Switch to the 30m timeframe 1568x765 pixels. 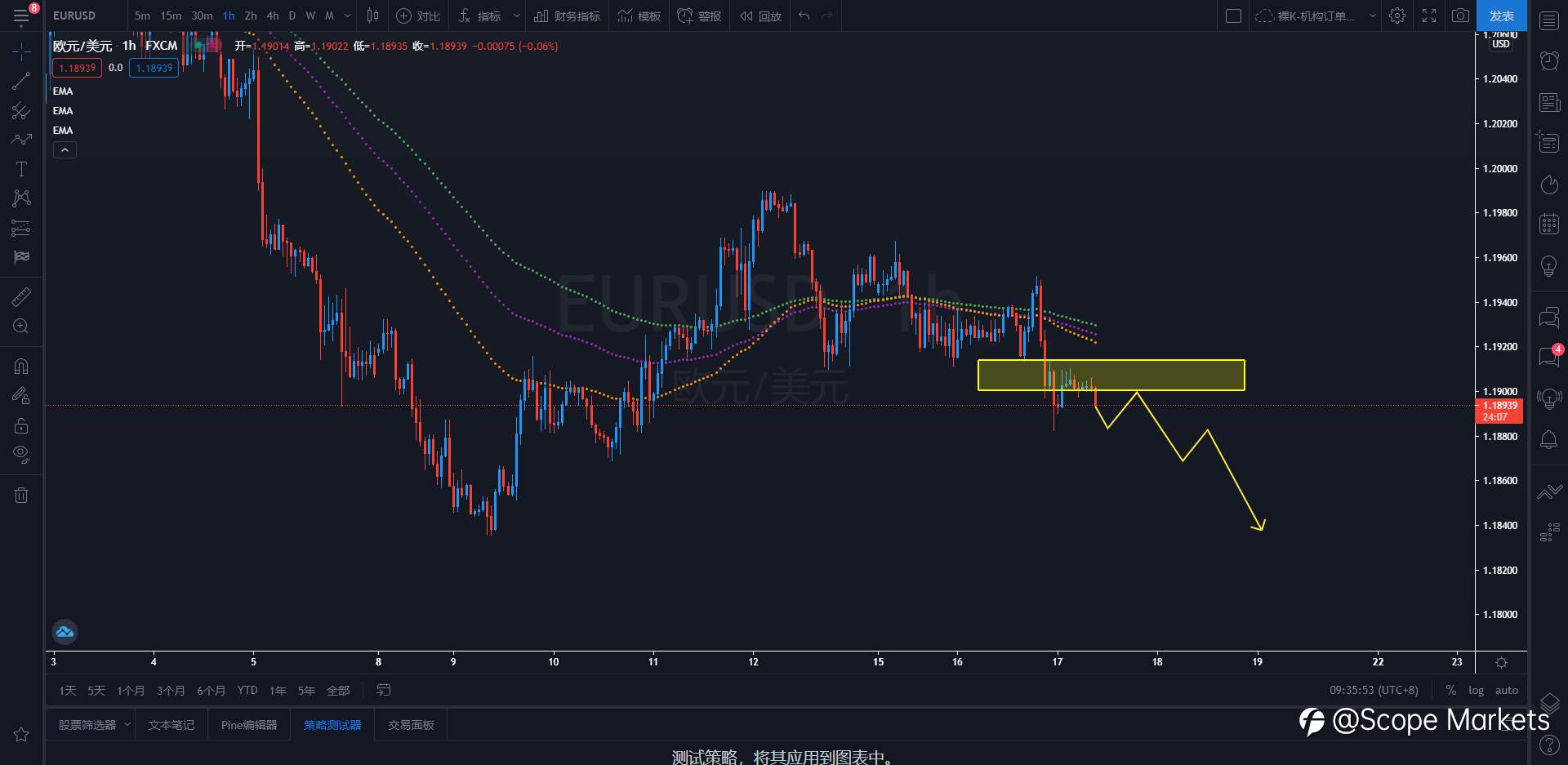point(202,16)
